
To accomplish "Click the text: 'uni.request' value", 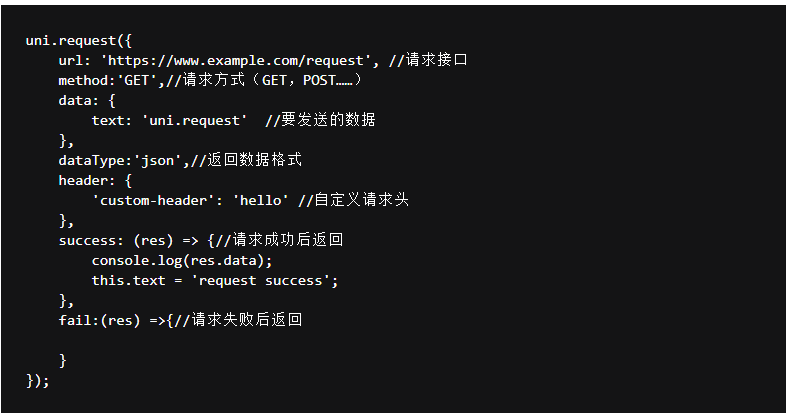I will coord(169,120).
